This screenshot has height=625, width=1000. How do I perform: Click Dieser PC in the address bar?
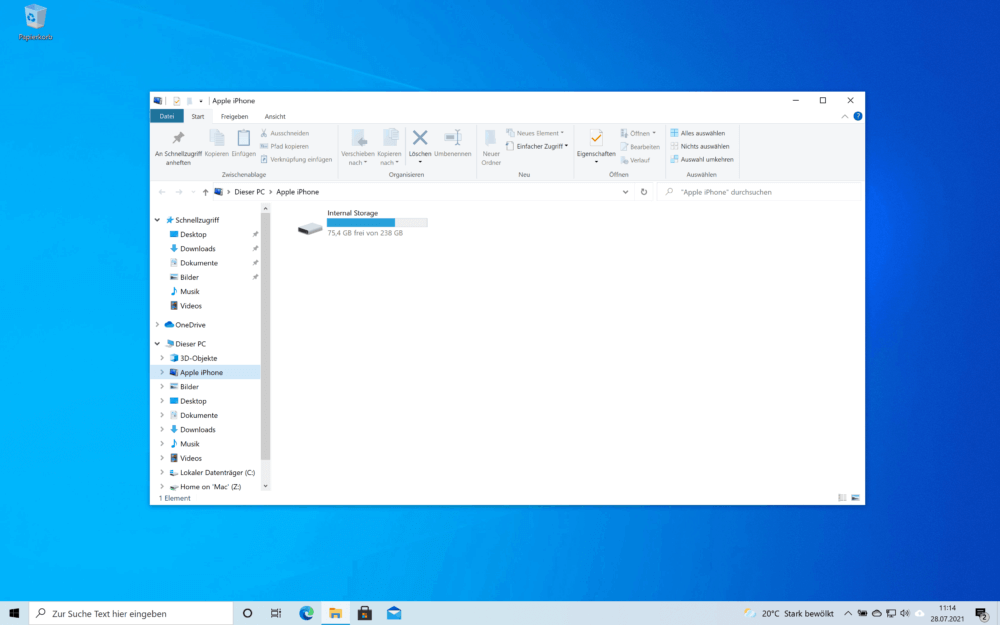[x=249, y=192]
